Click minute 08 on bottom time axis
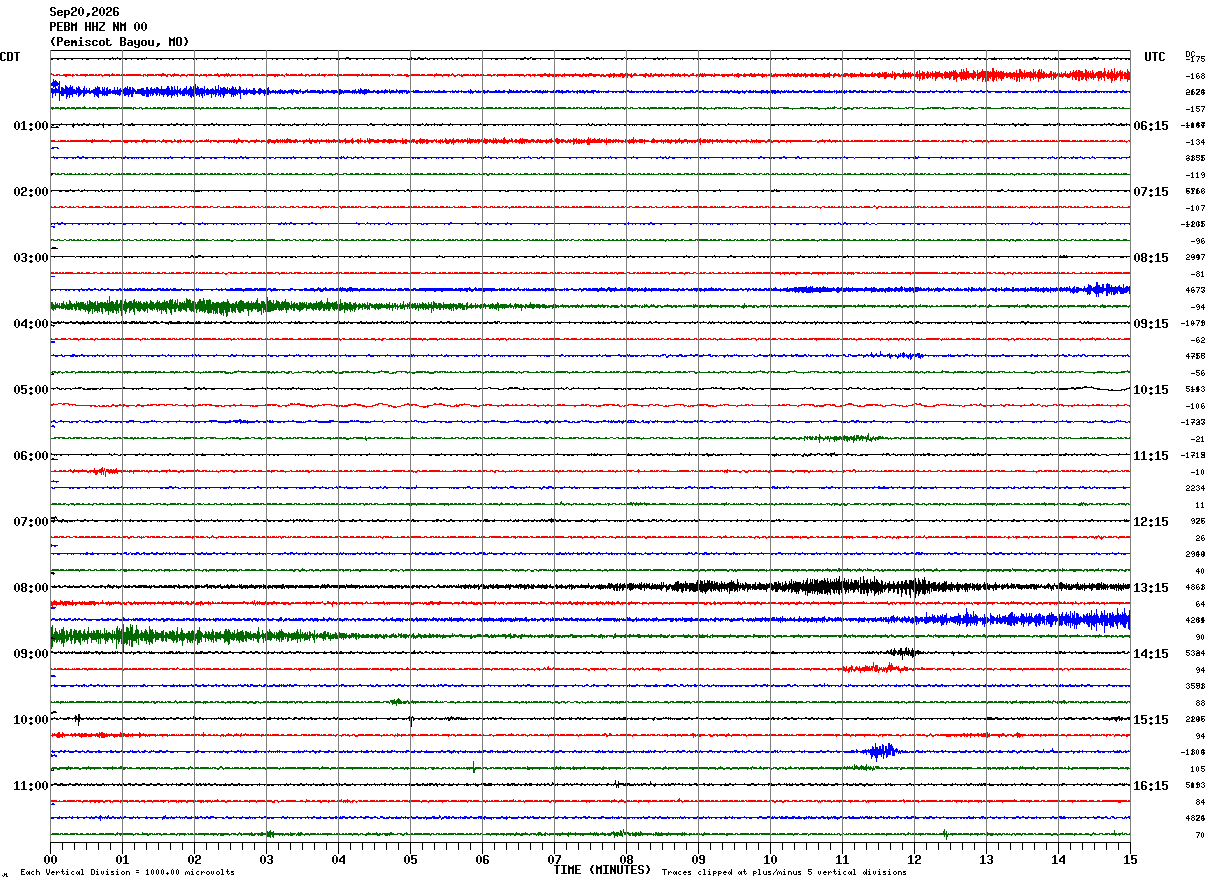The width and height of the screenshot is (1210, 886). click(626, 859)
